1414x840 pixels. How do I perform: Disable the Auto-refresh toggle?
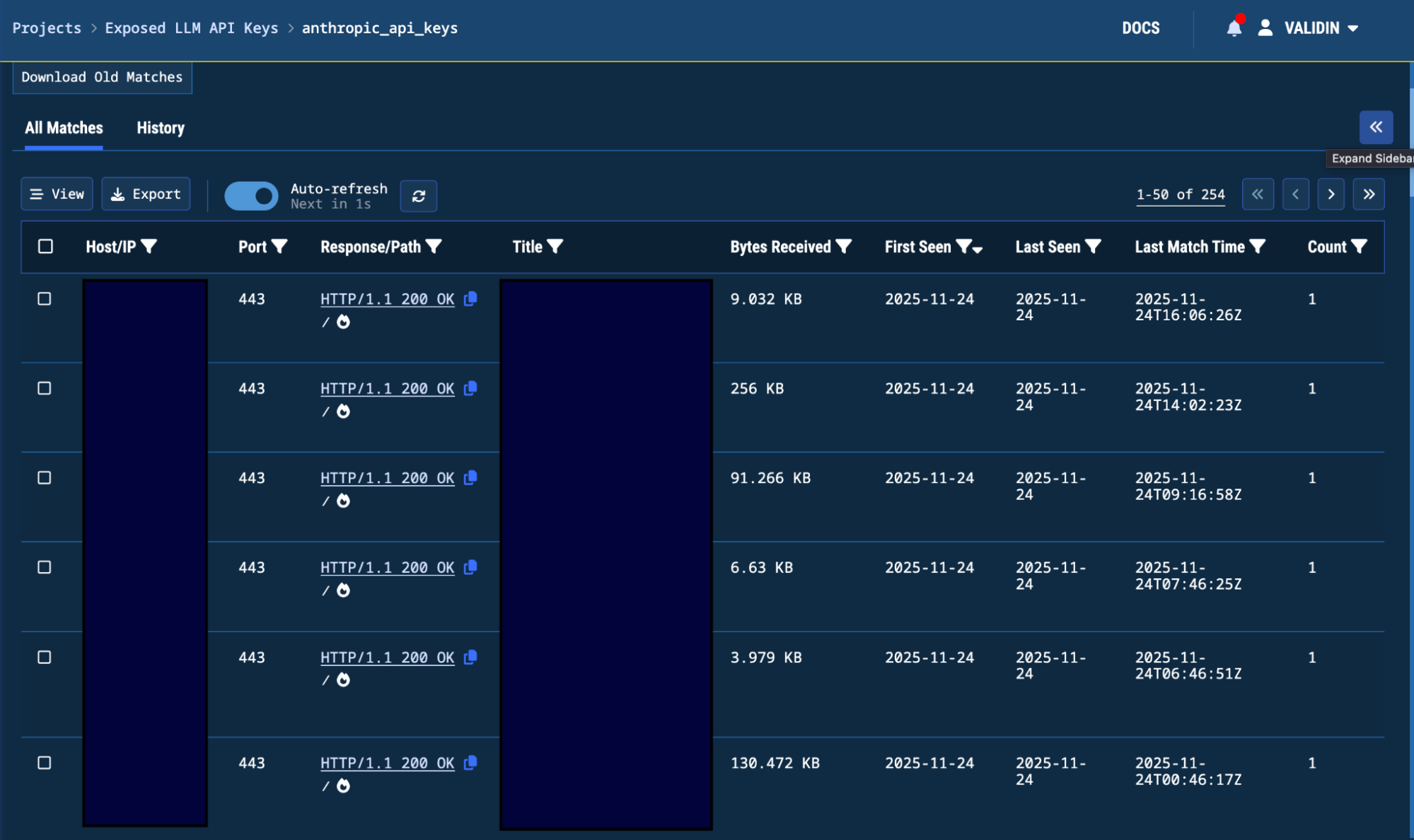click(252, 196)
